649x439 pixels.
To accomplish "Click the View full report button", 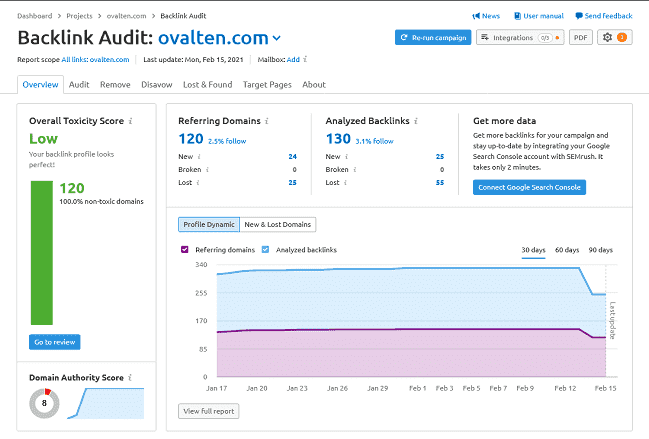I will tap(209, 411).
